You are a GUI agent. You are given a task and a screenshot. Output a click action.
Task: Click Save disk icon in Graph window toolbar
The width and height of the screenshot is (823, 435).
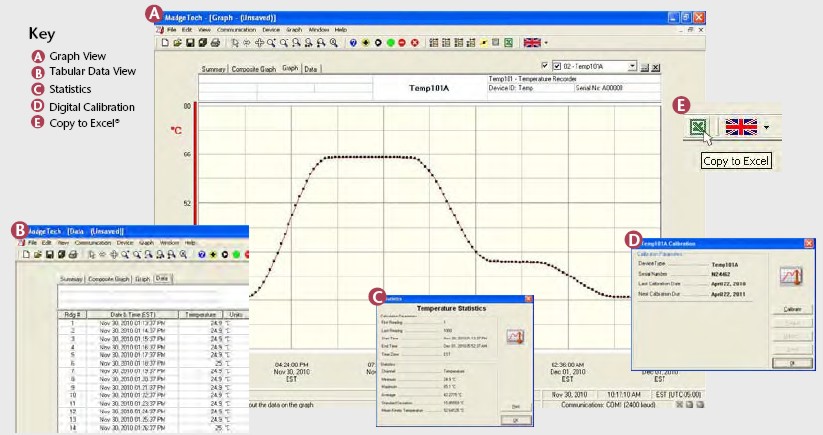pyautogui.click(x=190, y=43)
